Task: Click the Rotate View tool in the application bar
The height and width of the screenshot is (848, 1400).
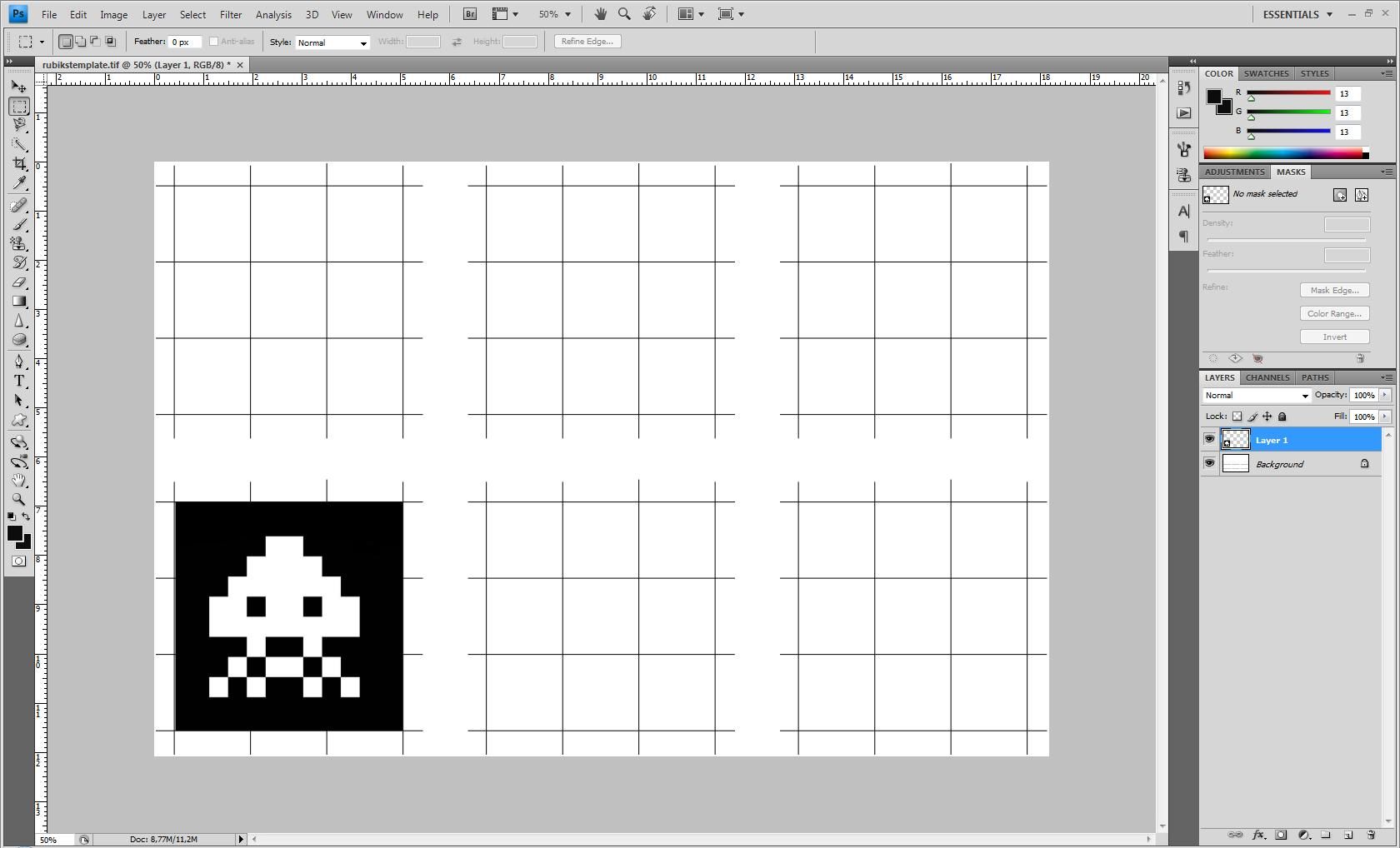Action: pos(650,14)
